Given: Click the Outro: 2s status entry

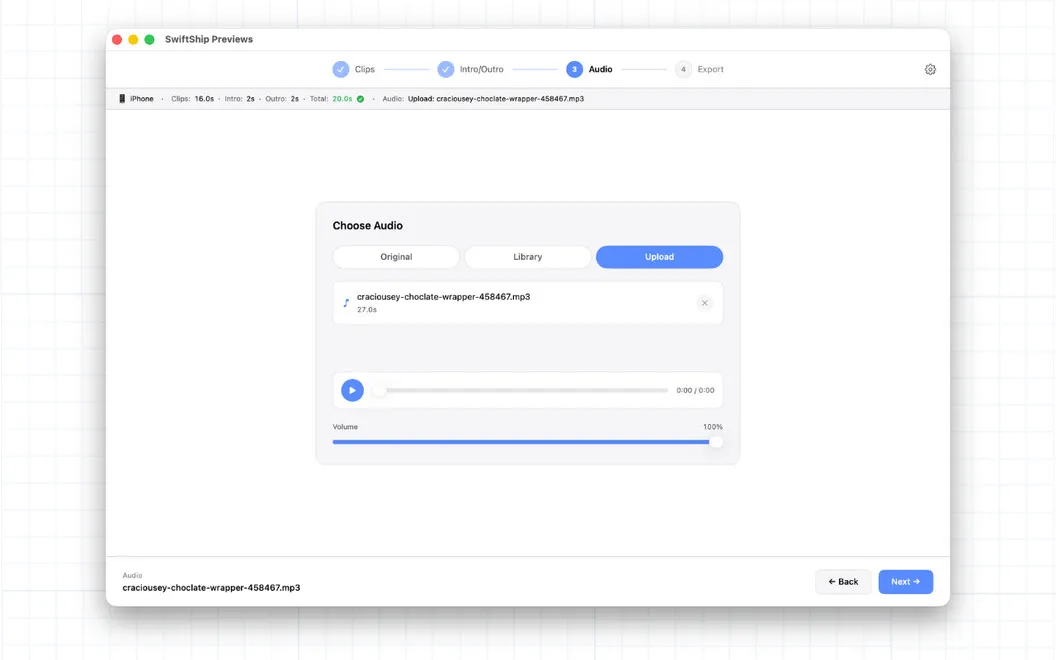Looking at the screenshot, I should pos(282,98).
